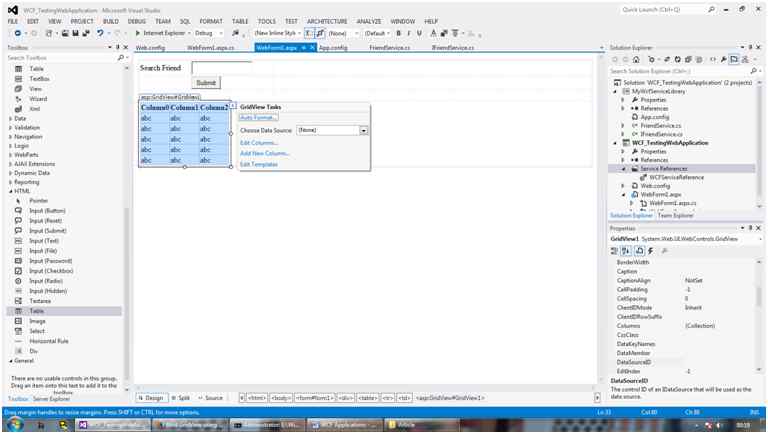The width and height of the screenshot is (768, 434).
Task: Select Input (Radio) in toolbox
Action: point(46,281)
